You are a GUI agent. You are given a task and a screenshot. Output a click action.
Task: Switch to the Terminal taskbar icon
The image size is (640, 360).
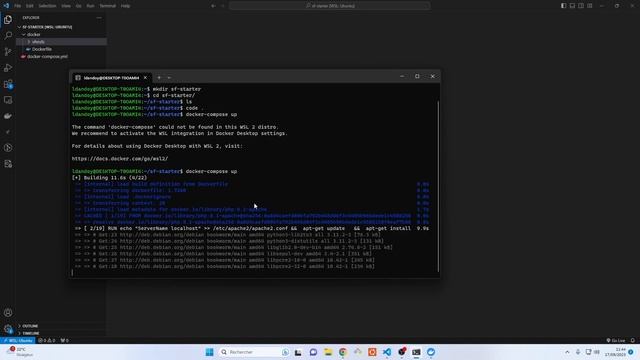click(x=416, y=352)
